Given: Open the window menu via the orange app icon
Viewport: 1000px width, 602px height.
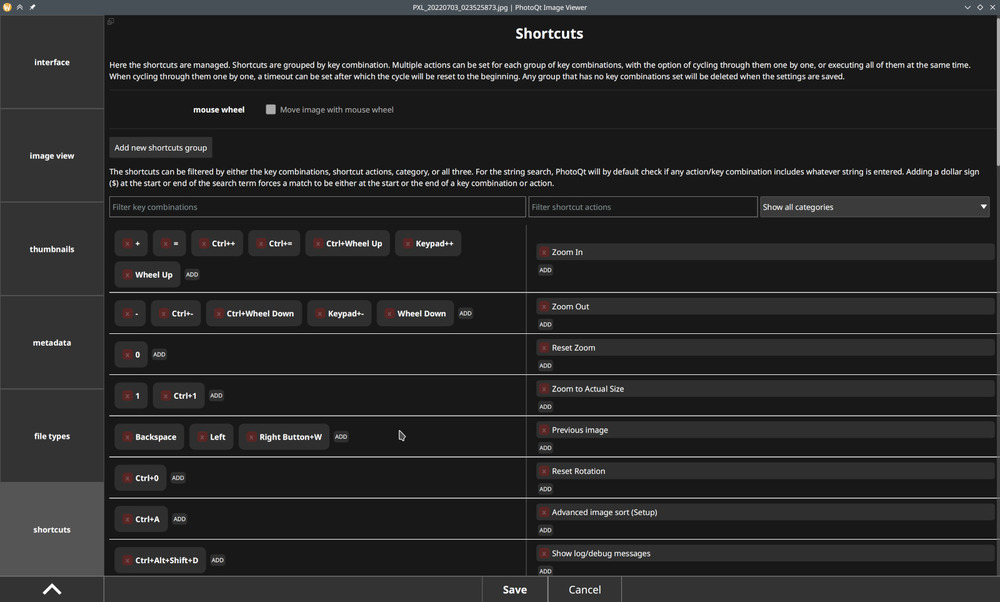Looking at the screenshot, I should coord(7,7).
